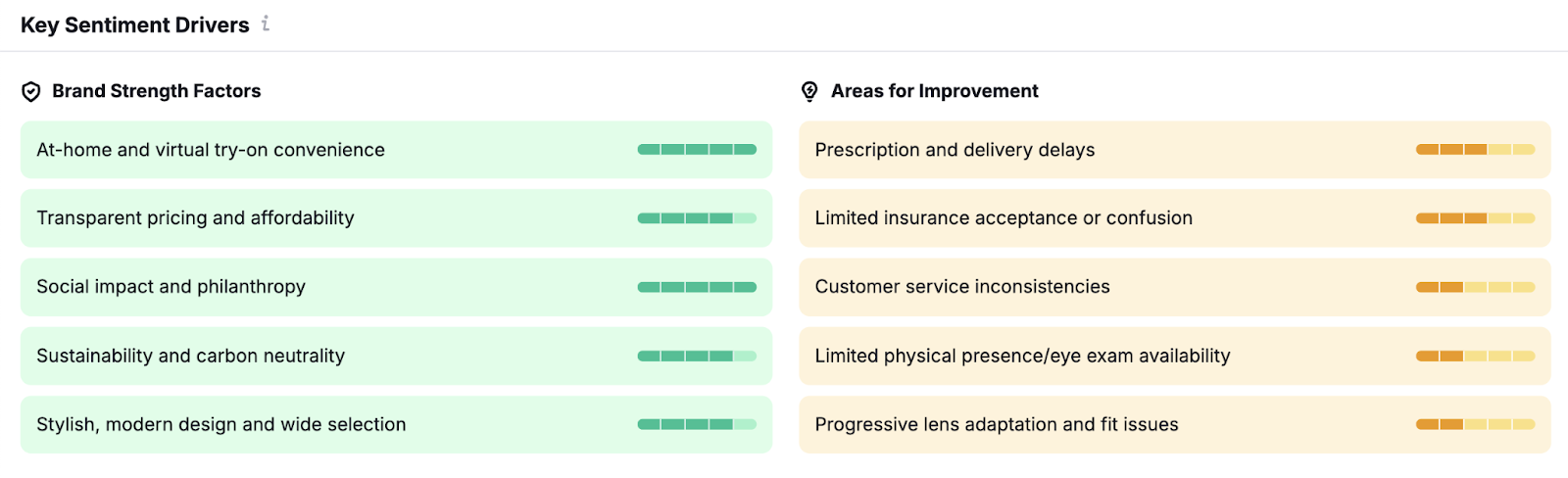Click orange bar for Customer service inconsistencies
The width and height of the screenshot is (1568, 478).
tap(1475, 287)
